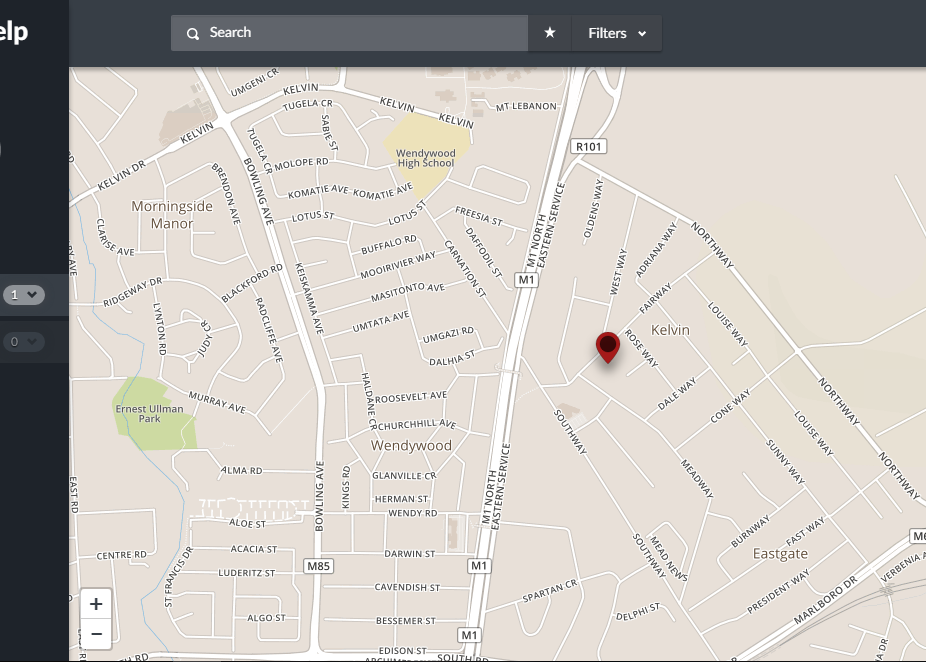Image resolution: width=926 pixels, height=662 pixels.
Task: Click the Eastgate suburb label
Action: (780, 554)
